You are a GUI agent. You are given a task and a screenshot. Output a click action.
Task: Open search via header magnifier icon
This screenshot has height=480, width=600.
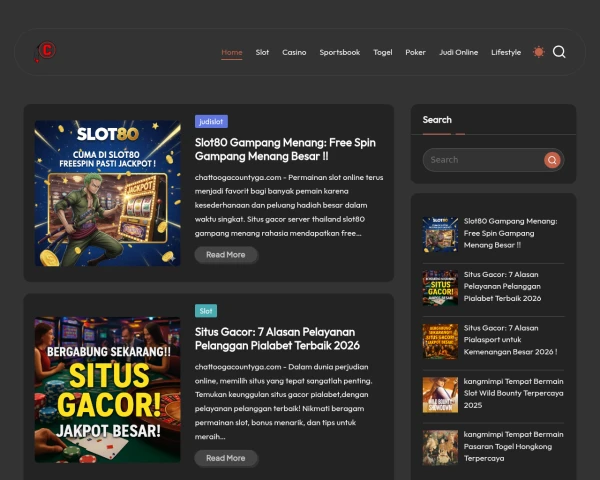tap(559, 52)
